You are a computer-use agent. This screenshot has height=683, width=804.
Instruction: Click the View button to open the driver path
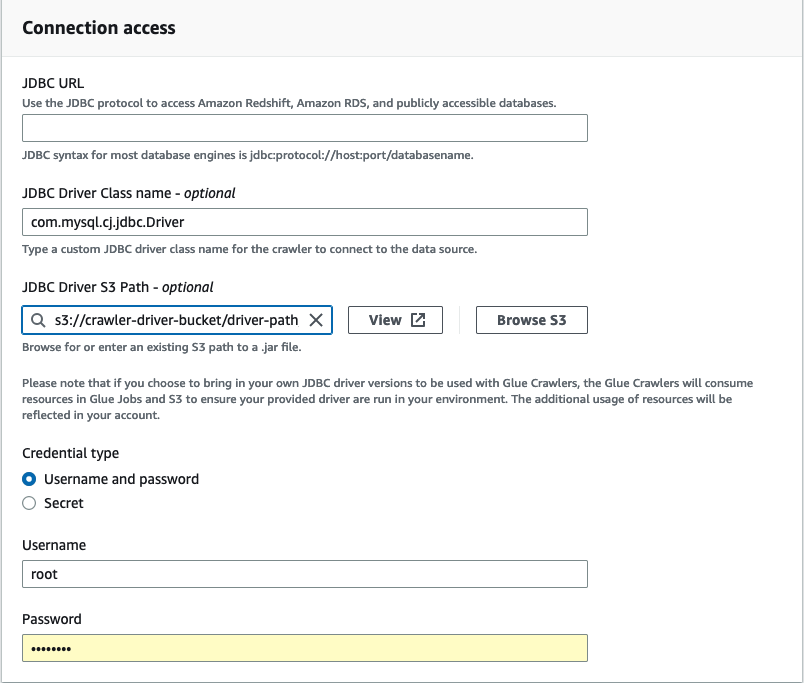(x=393, y=320)
